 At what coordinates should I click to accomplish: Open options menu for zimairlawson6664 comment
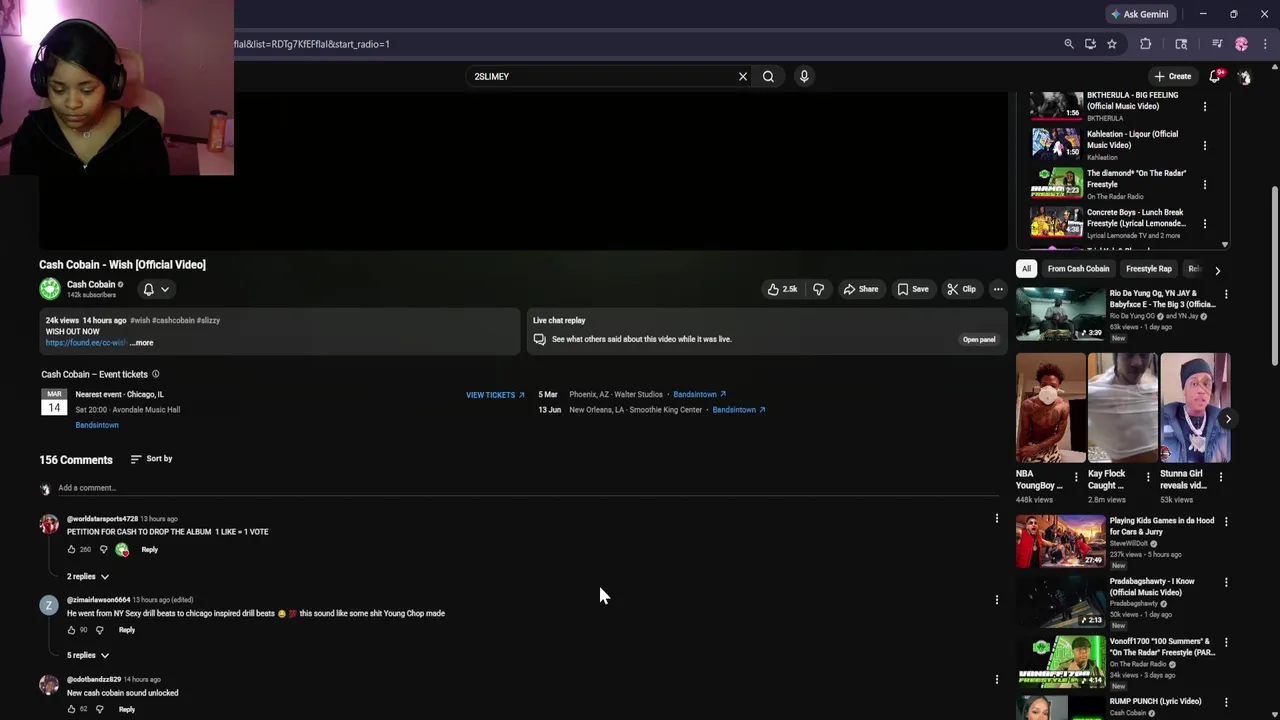pyautogui.click(x=996, y=600)
